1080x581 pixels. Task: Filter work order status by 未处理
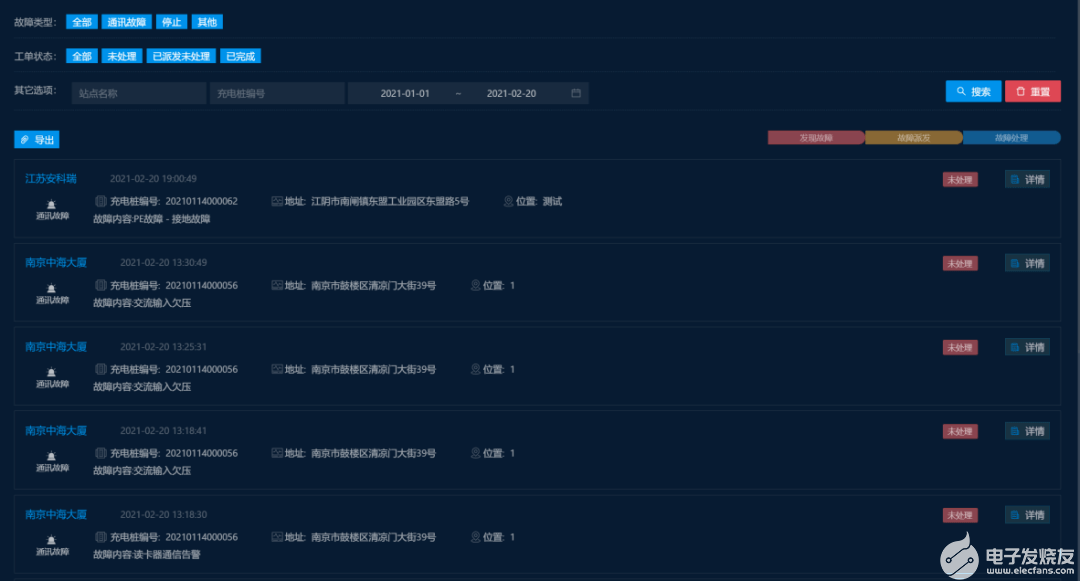[122, 57]
